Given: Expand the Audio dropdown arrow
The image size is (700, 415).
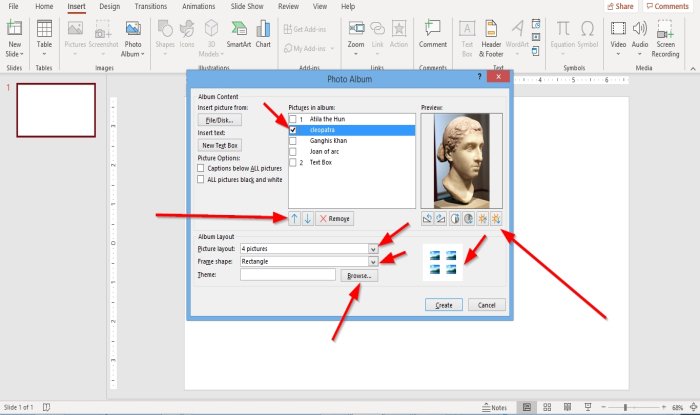Looking at the screenshot, I should pos(640,54).
